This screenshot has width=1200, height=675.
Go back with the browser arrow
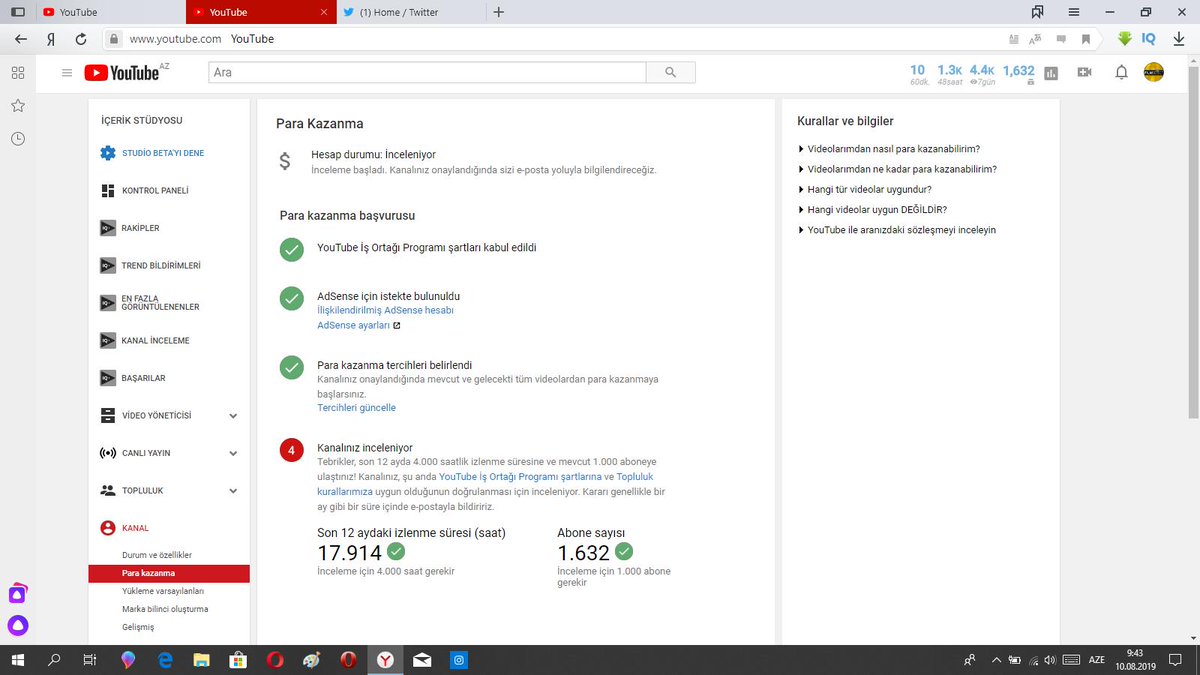click(x=20, y=38)
